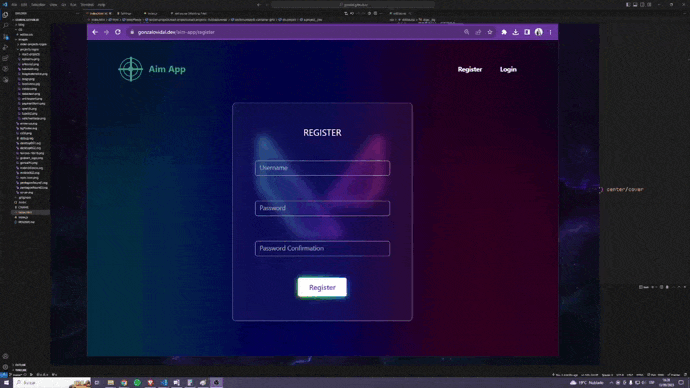Focus the Password input field

point(322,208)
